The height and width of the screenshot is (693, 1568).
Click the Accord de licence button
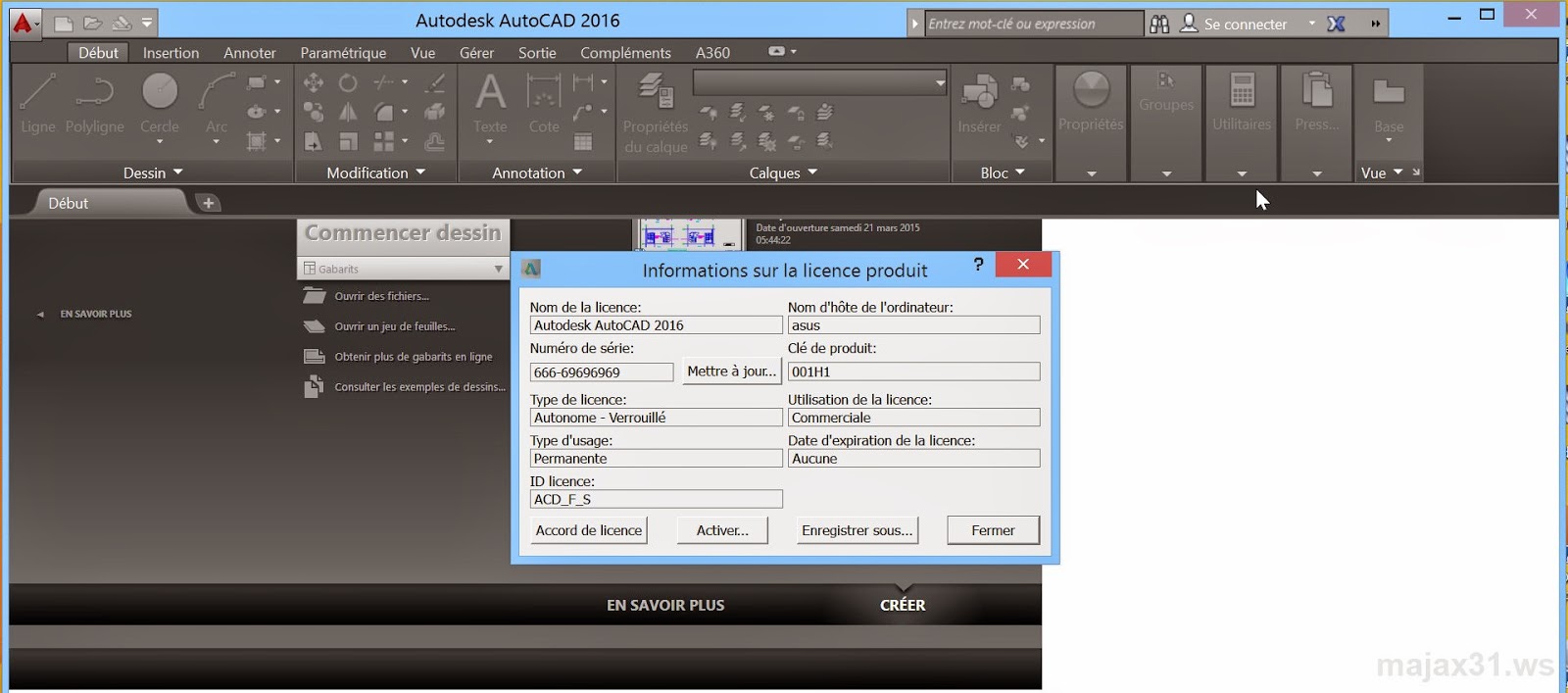[589, 530]
